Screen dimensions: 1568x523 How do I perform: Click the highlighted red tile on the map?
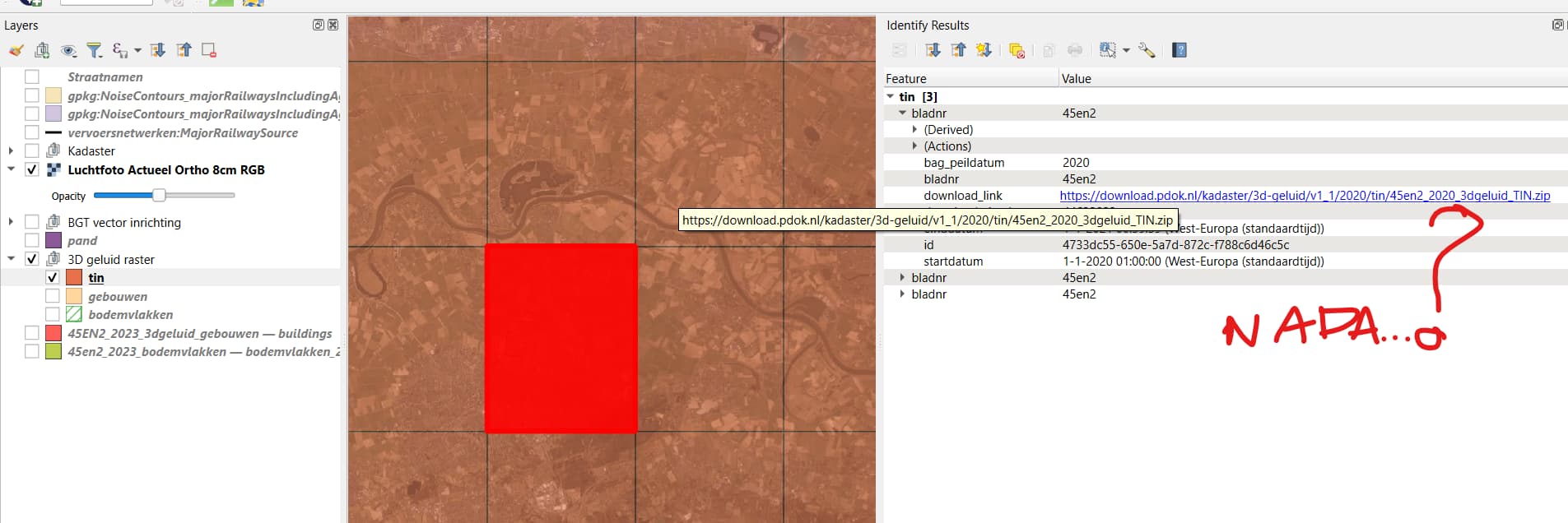coord(561,338)
